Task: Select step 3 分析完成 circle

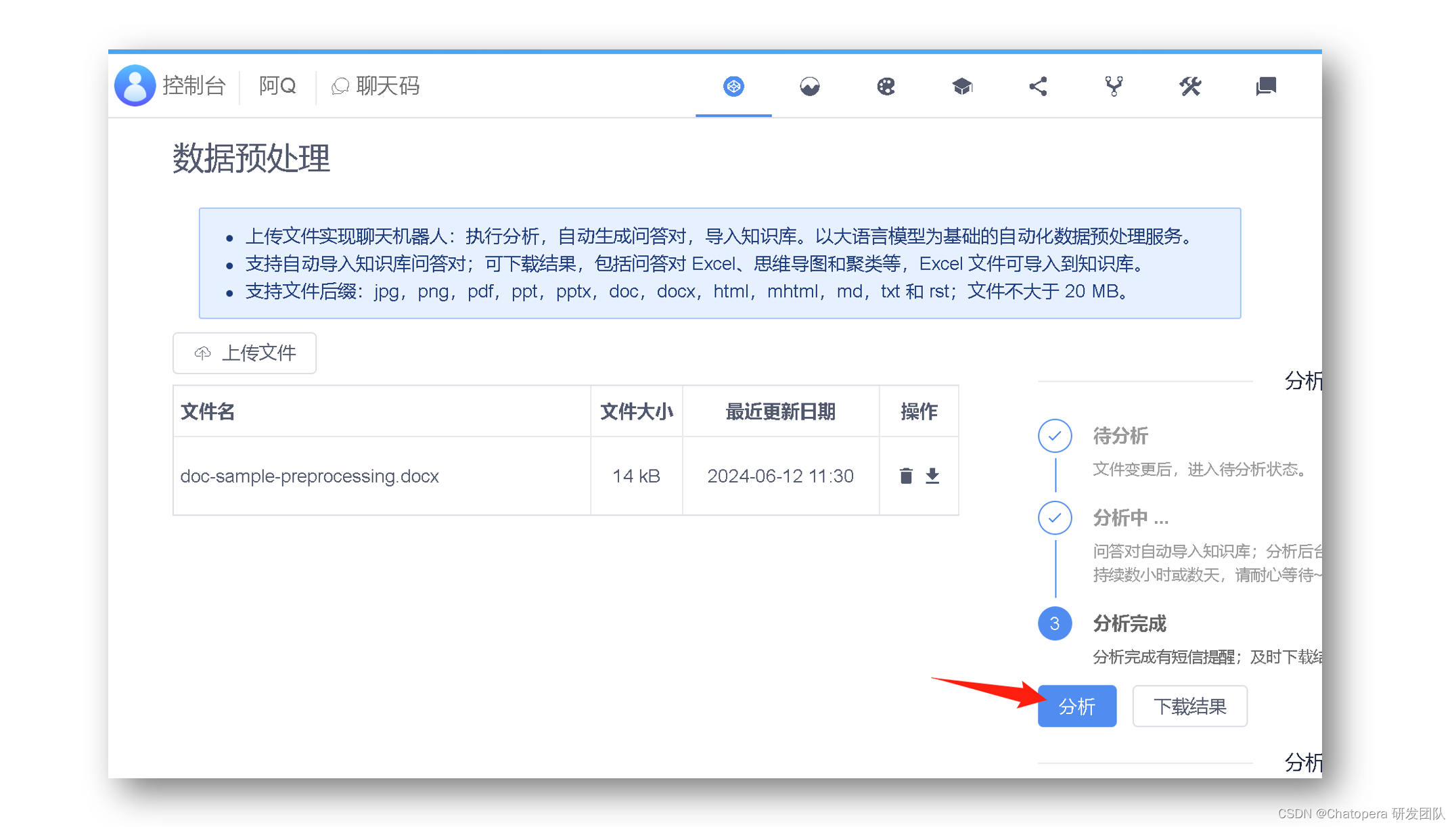Action: click(x=1054, y=623)
